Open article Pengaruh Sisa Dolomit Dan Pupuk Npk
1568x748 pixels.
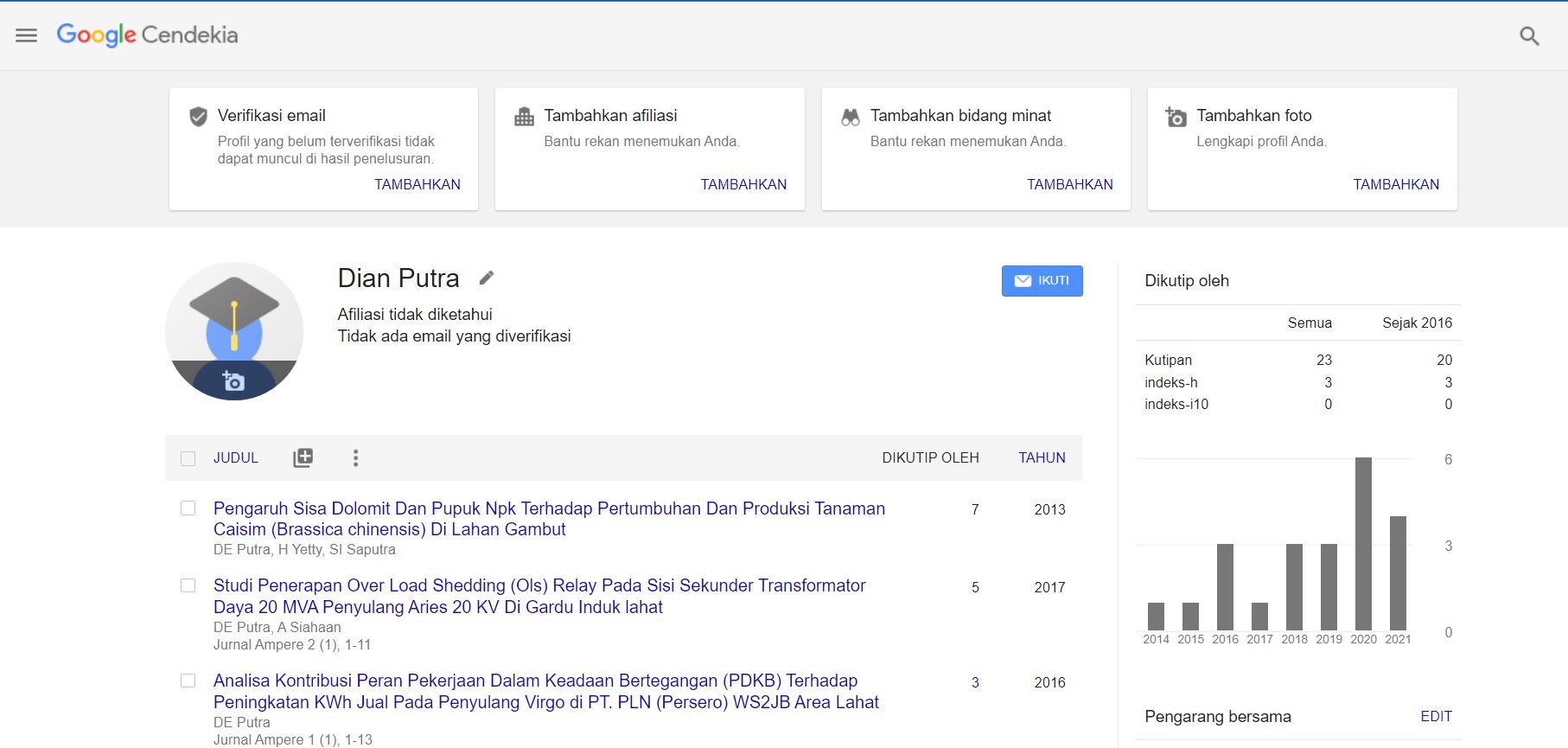pos(549,519)
